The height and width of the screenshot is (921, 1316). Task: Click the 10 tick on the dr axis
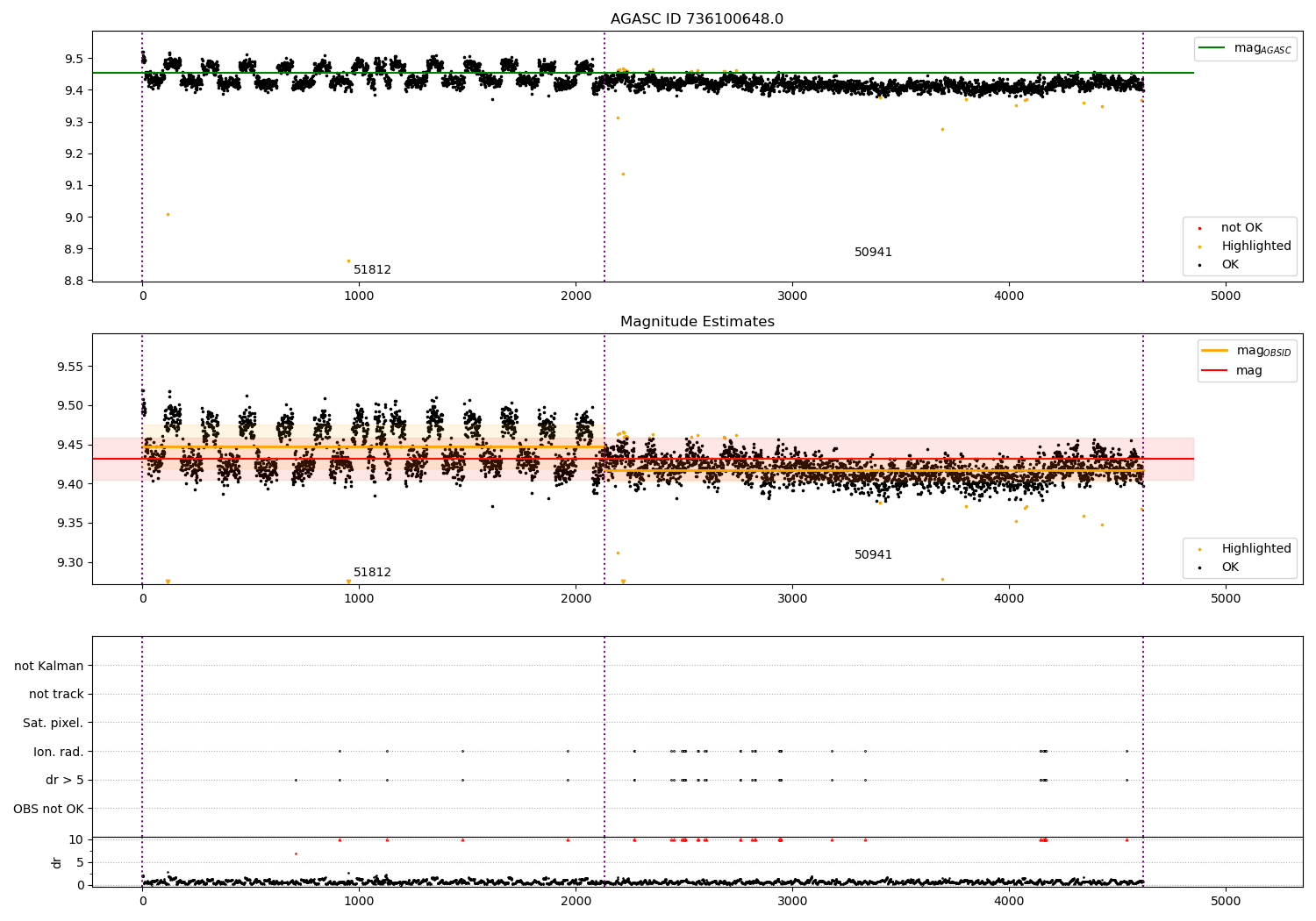tap(75, 839)
